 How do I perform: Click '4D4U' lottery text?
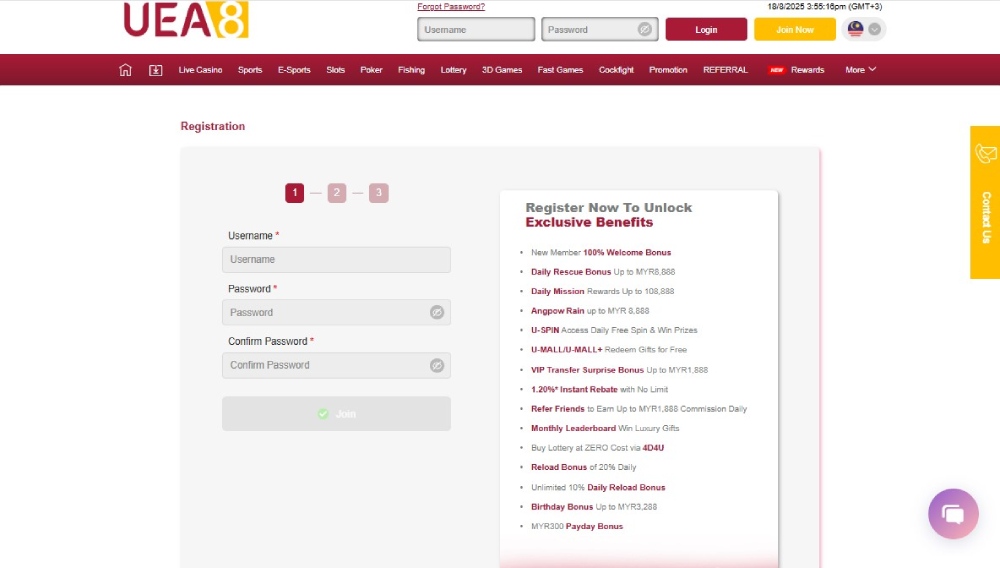(653, 448)
